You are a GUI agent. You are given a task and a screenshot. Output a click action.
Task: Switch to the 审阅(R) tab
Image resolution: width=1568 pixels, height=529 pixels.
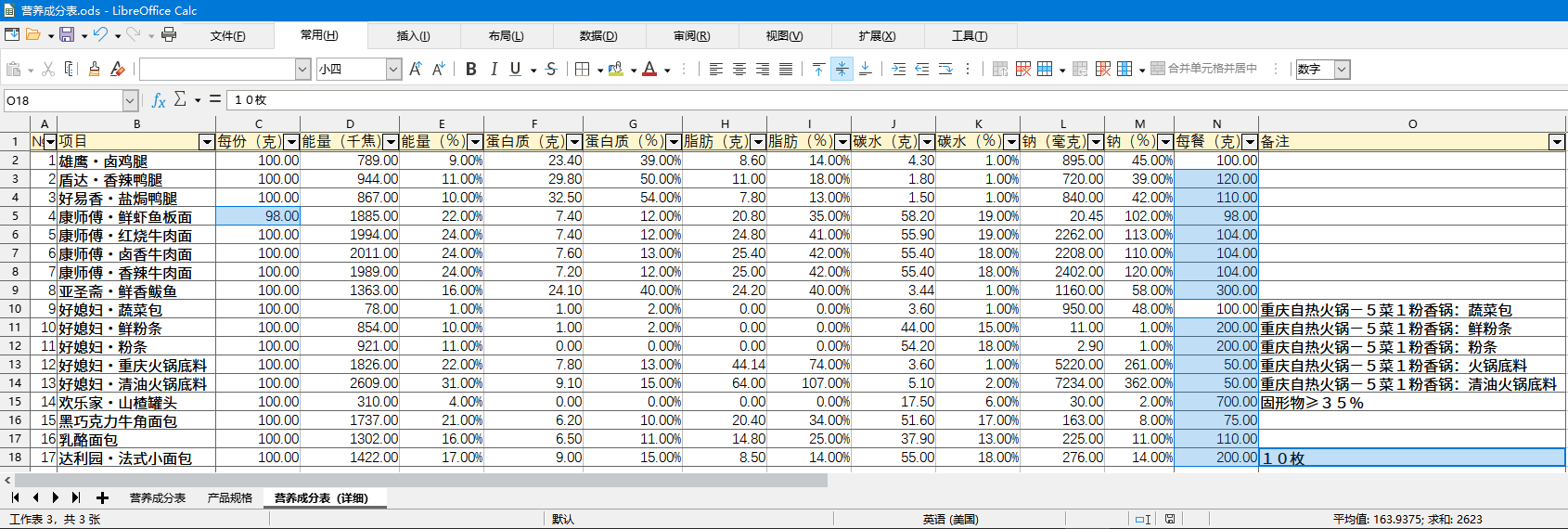[x=691, y=36]
